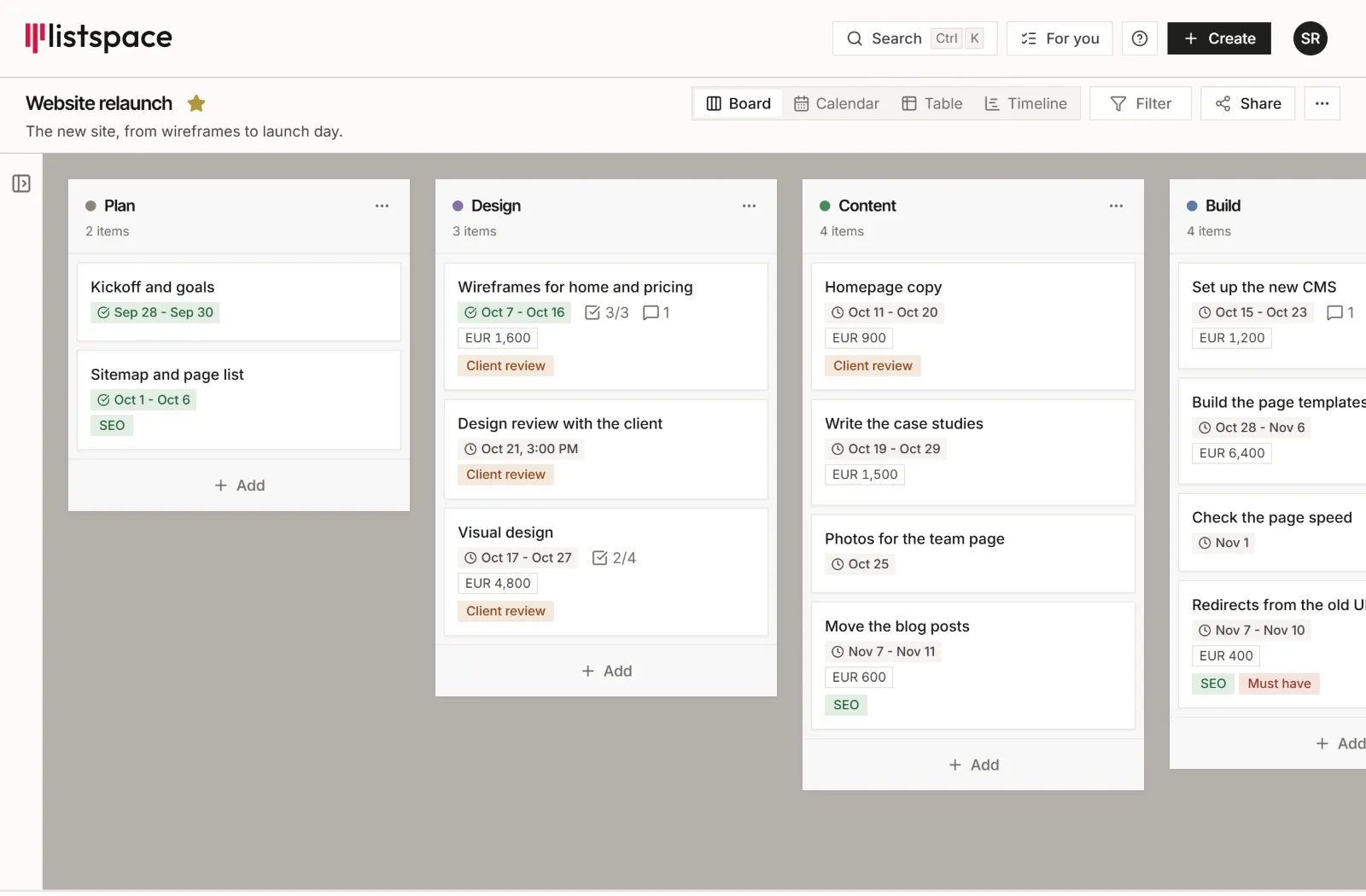Click the Nov 7 - Nov 11 date chip
The image size is (1366, 896).
click(x=884, y=652)
